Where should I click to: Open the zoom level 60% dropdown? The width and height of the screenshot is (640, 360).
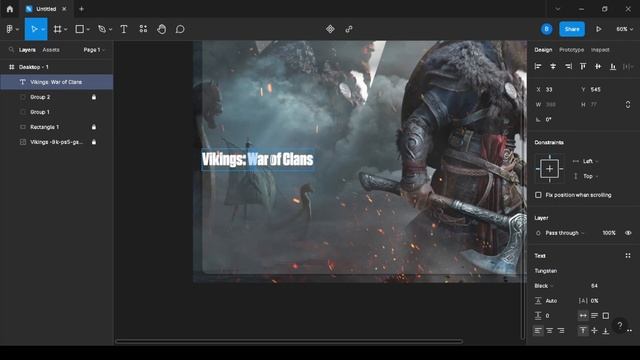click(x=624, y=29)
